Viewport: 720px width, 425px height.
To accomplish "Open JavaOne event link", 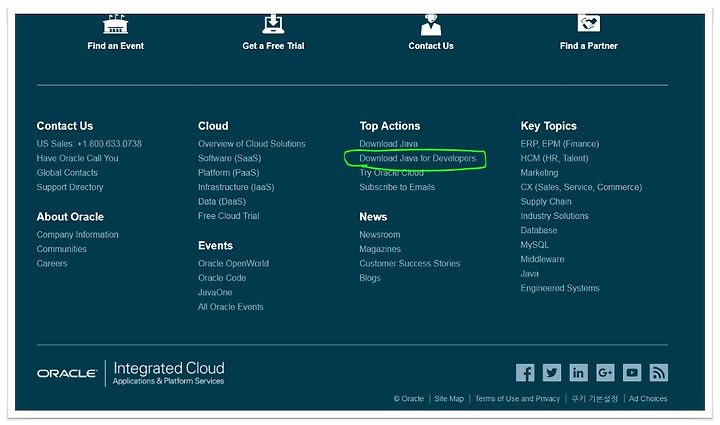I will (215, 292).
